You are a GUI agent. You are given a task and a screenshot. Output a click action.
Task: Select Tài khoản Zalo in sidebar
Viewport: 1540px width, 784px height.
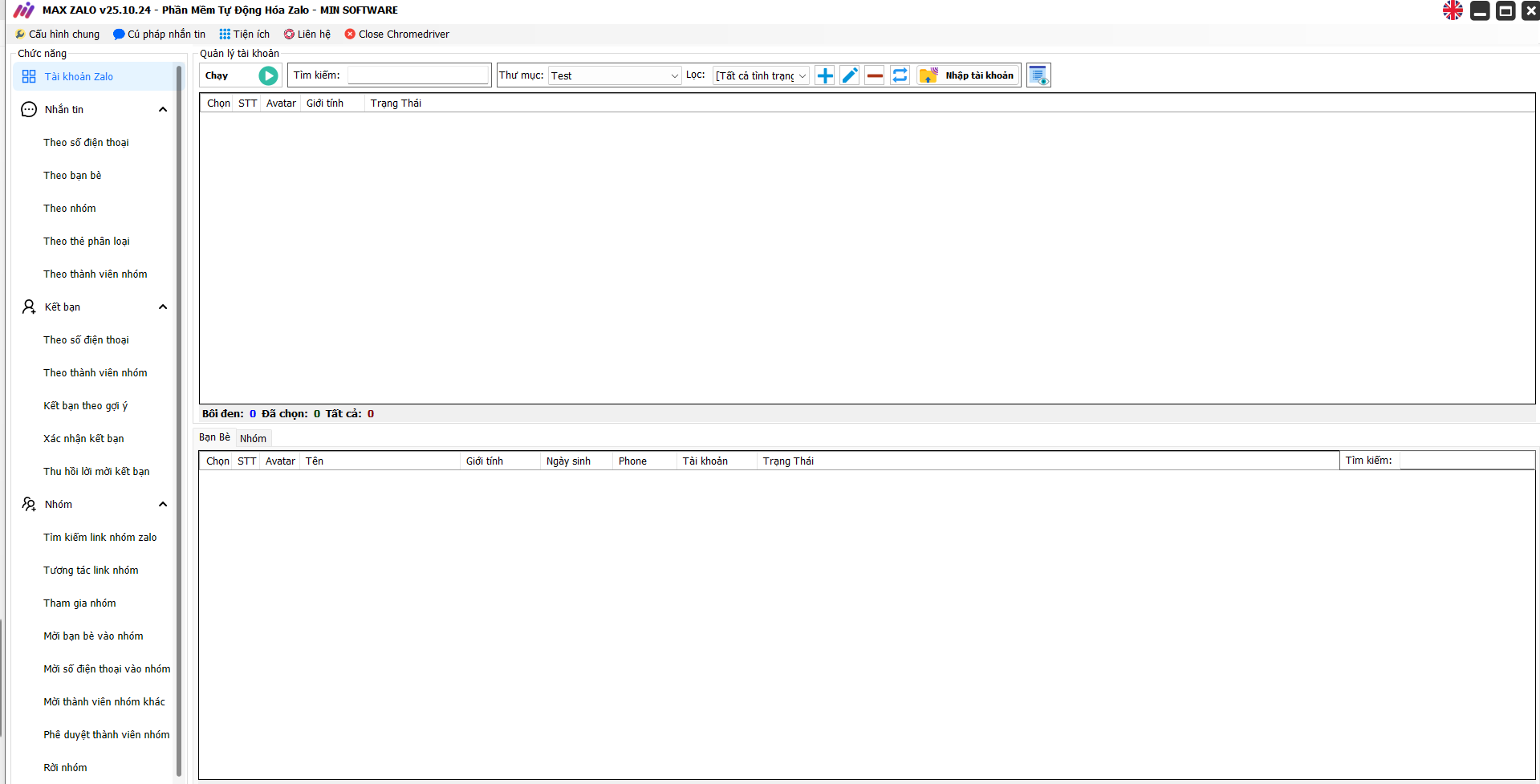[x=79, y=77]
